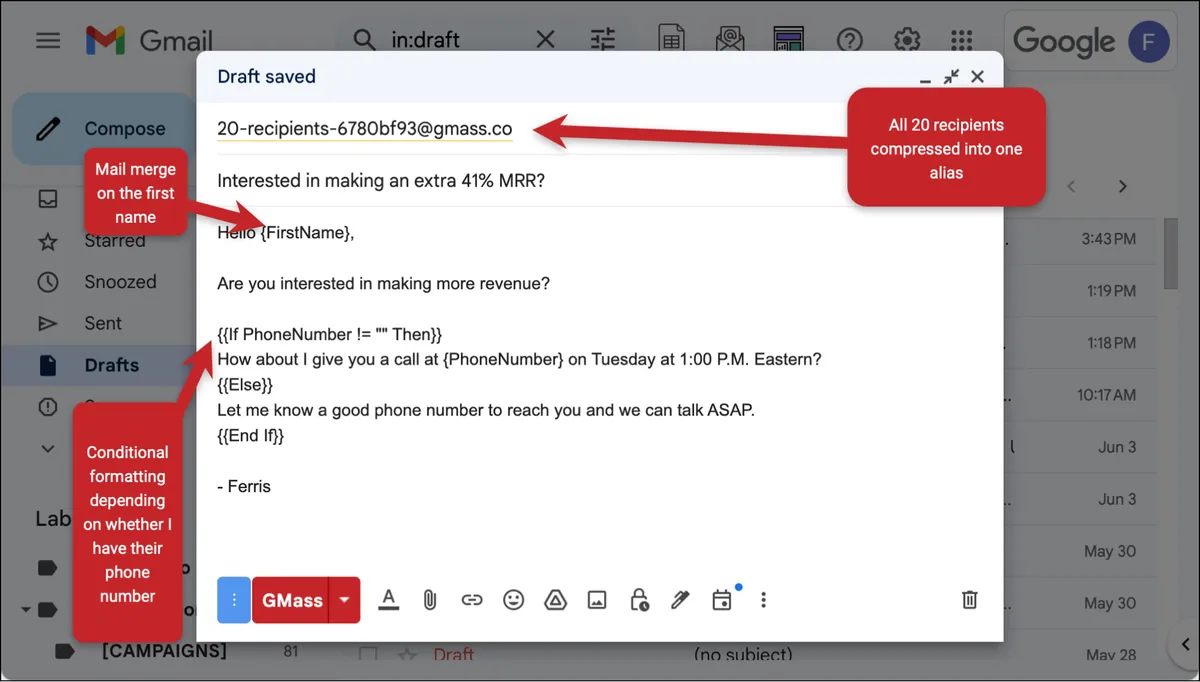Click the Compose button

[105, 128]
